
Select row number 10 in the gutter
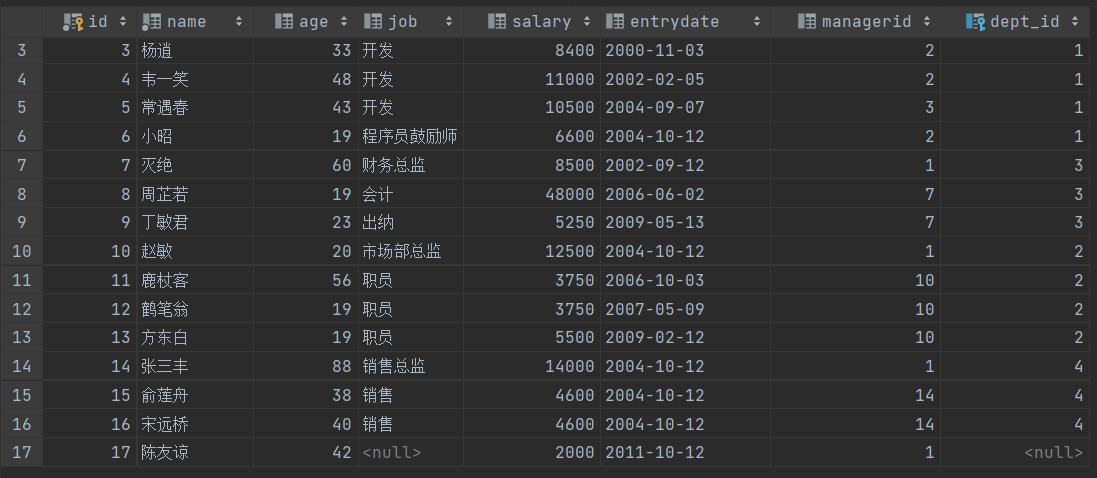click(x=22, y=251)
